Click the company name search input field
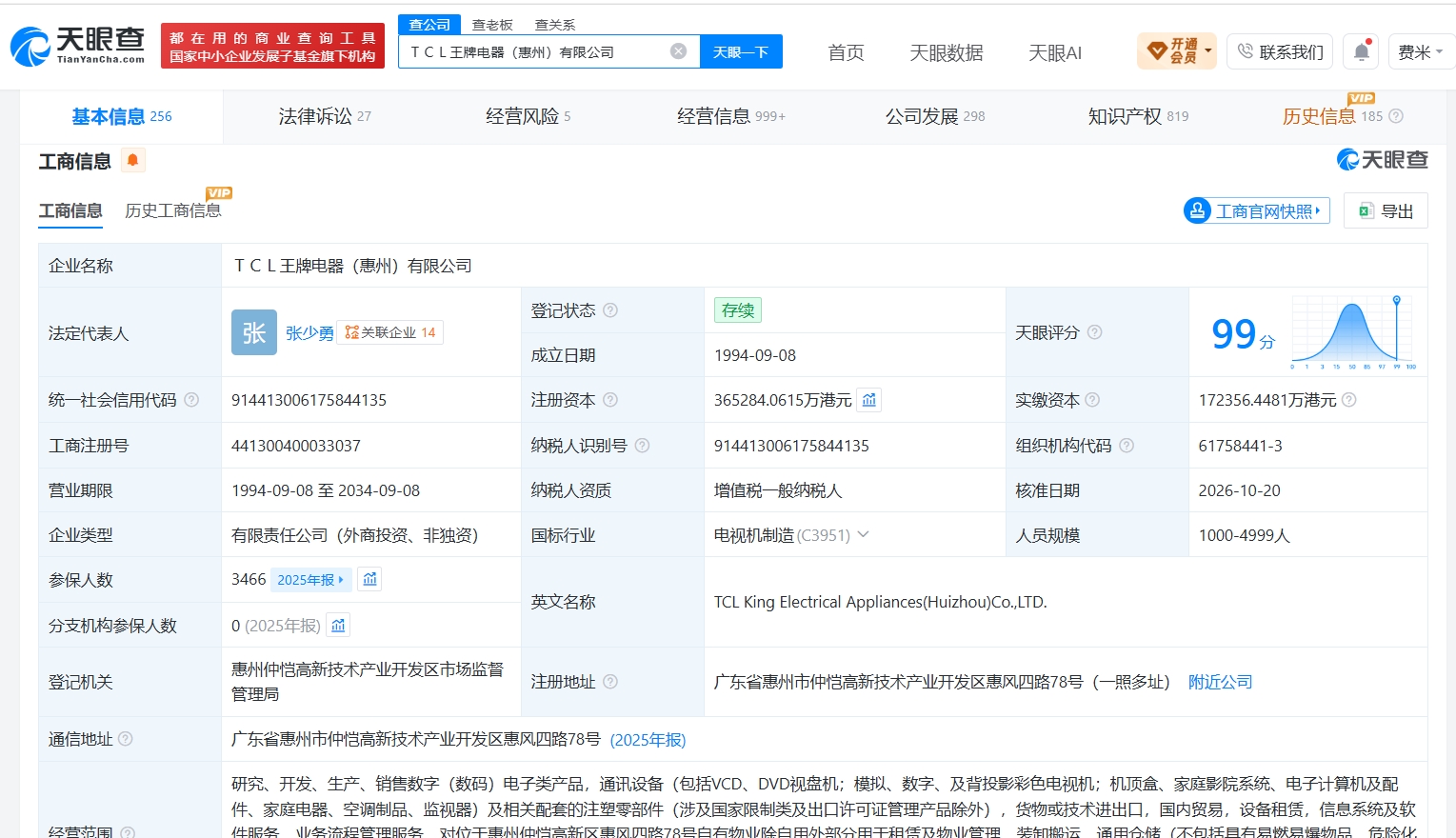1456x838 pixels. 538,52
